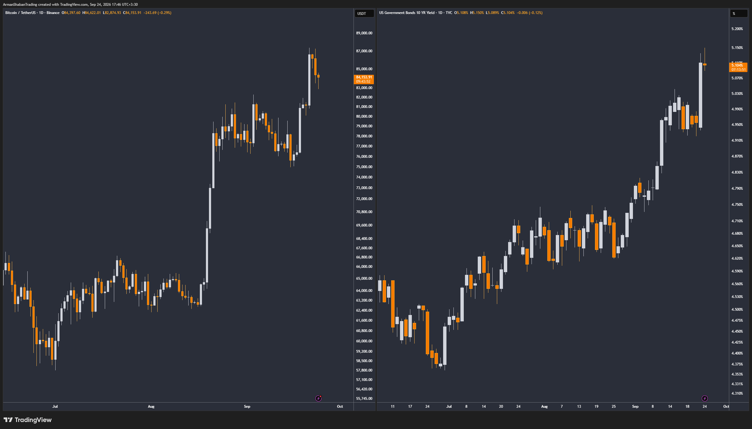Click the 25 date label on the yield chart

(x=613, y=406)
